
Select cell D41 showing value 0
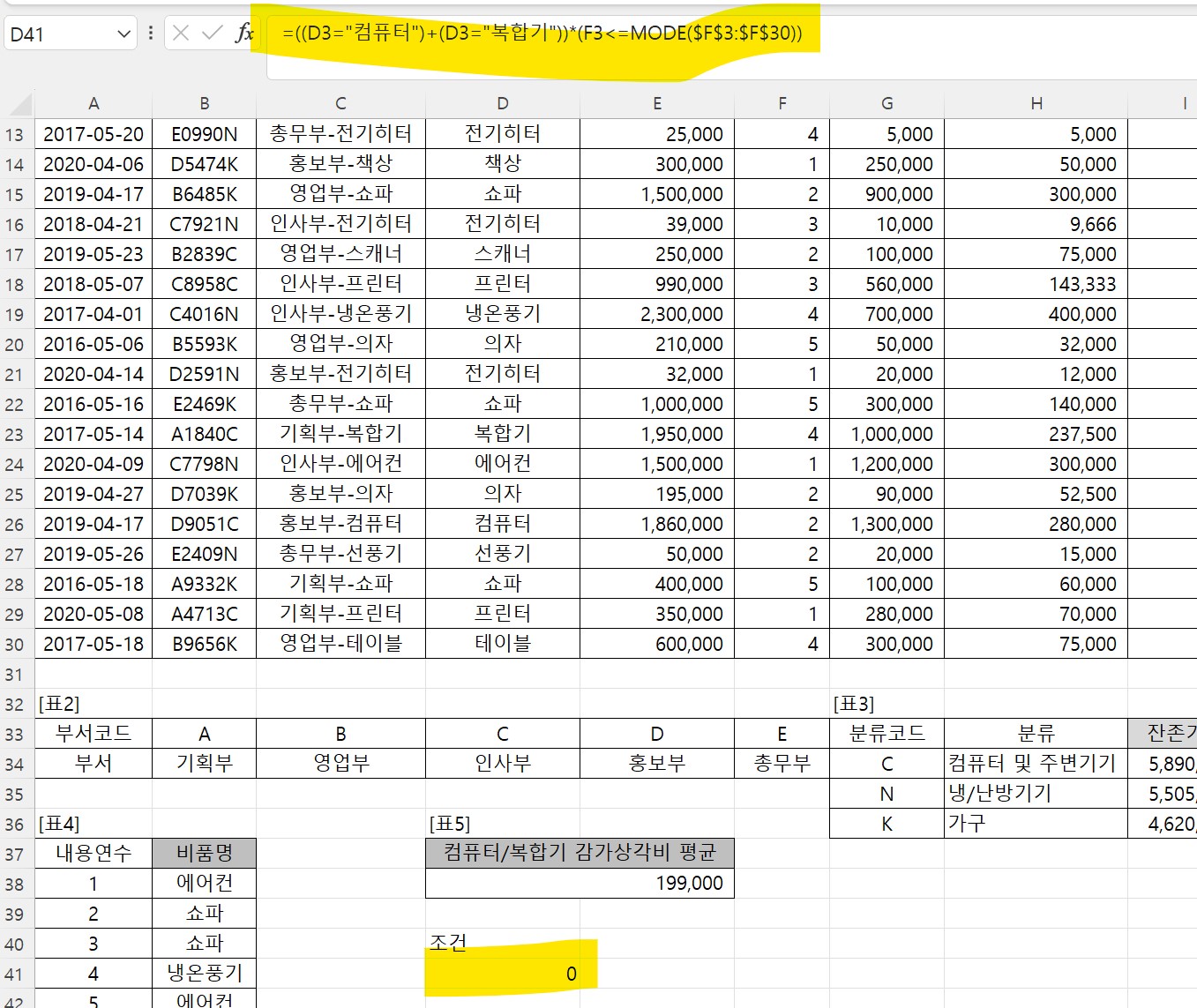pos(502,974)
